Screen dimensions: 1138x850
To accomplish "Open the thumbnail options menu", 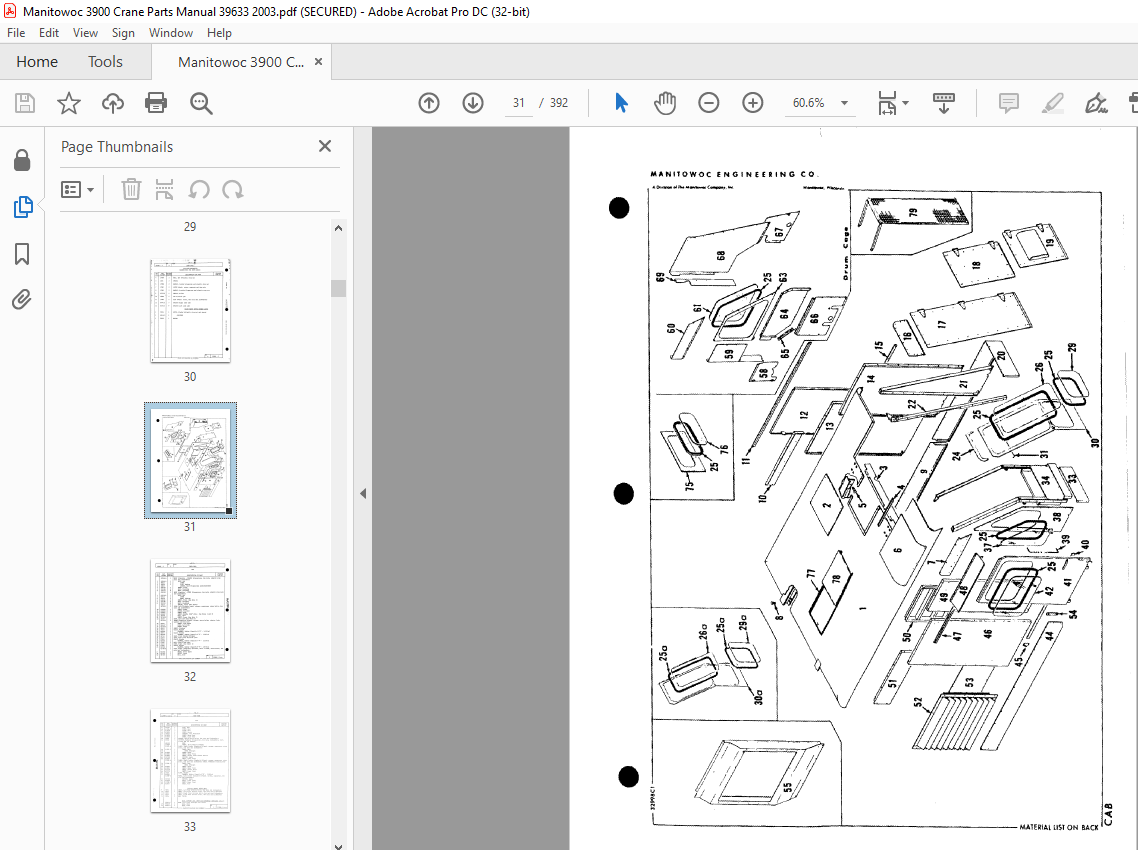I will [x=78, y=189].
